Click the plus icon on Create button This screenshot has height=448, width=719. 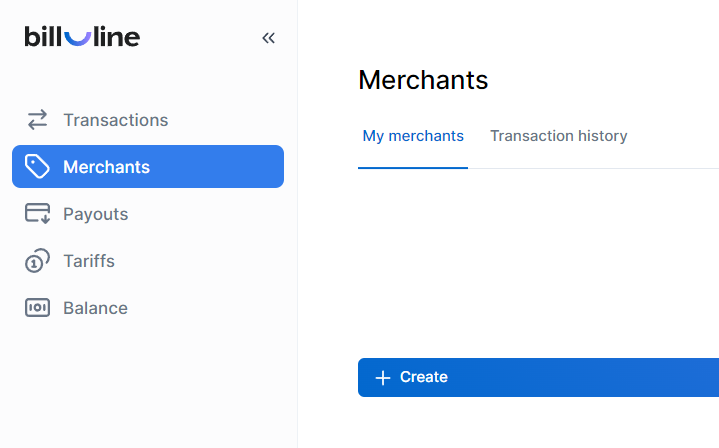click(x=382, y=377)
